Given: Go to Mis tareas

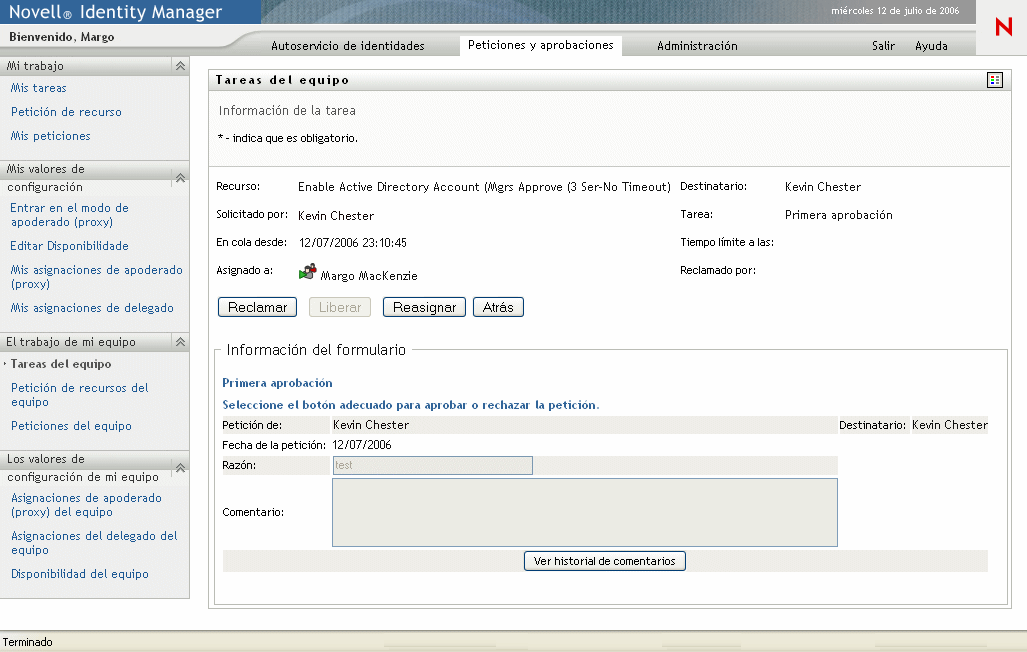Looking at the screenshot, I should 39,88.
